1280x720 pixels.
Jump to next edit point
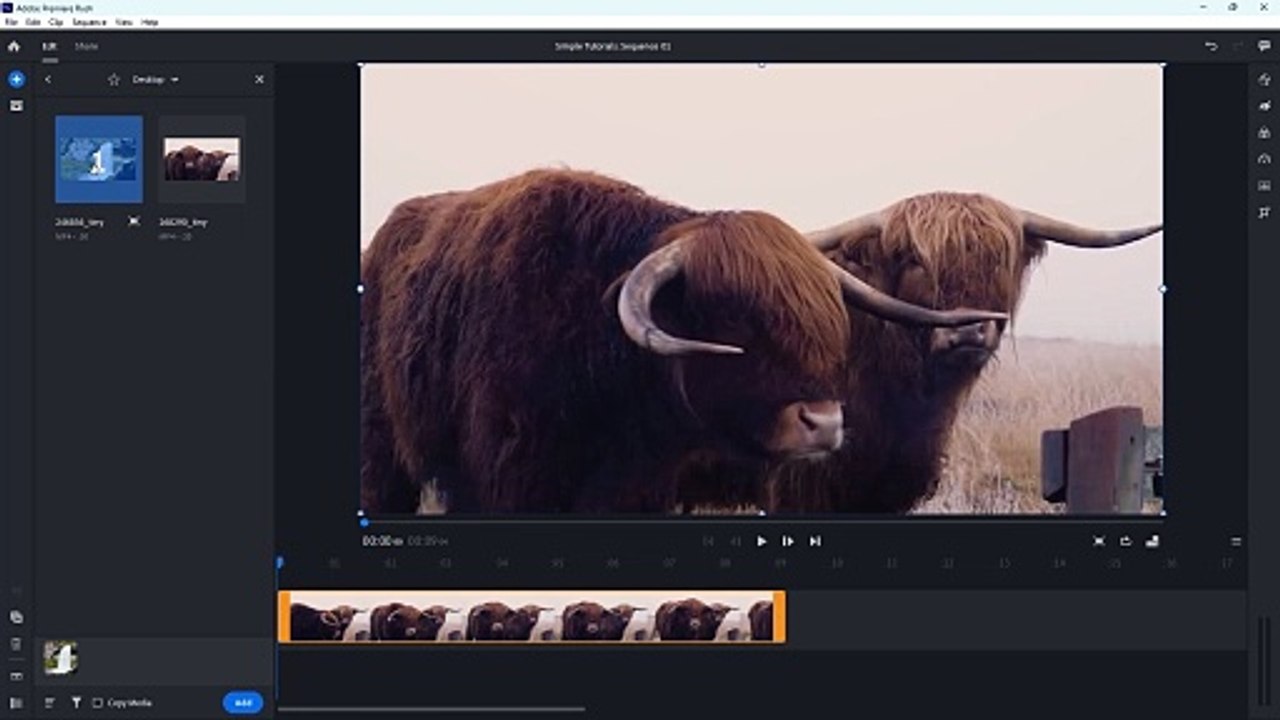point(815,541)
